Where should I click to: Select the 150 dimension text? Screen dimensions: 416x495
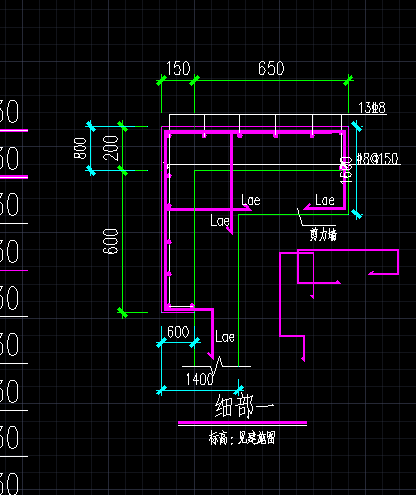[178, 68]
